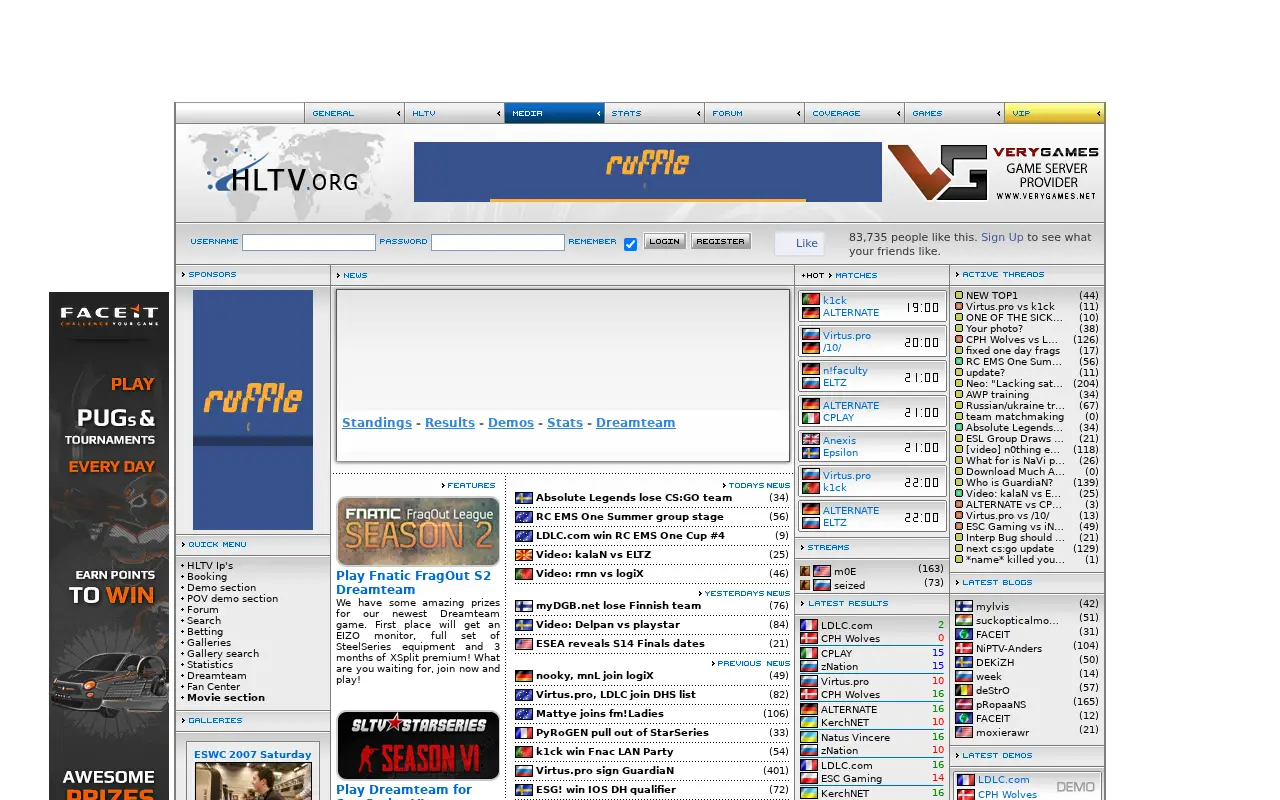Click the Register button
Viewport: 1280px width, 800px height.
[720, 241]
